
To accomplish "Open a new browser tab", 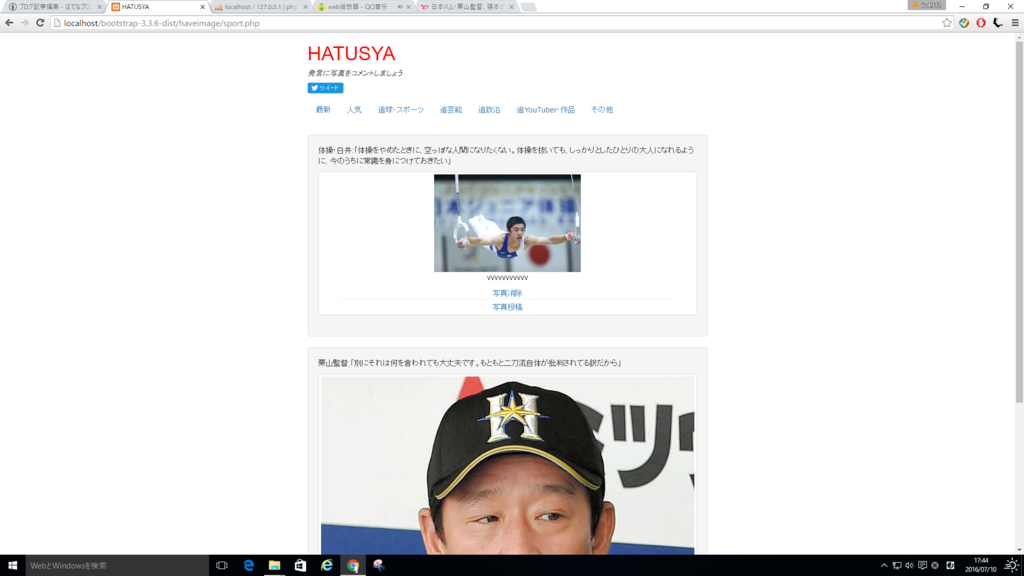I will 528,7.
